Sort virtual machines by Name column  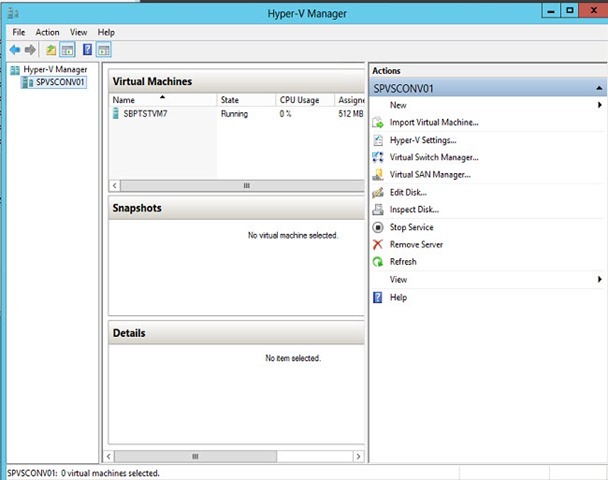(x=163, y=100)
